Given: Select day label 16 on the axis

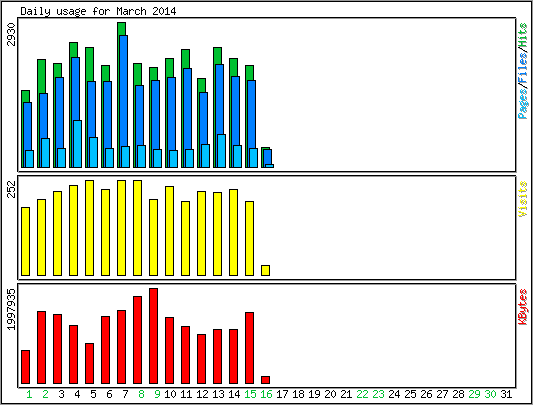Looking at the screenshot, I should click(266, 394).
